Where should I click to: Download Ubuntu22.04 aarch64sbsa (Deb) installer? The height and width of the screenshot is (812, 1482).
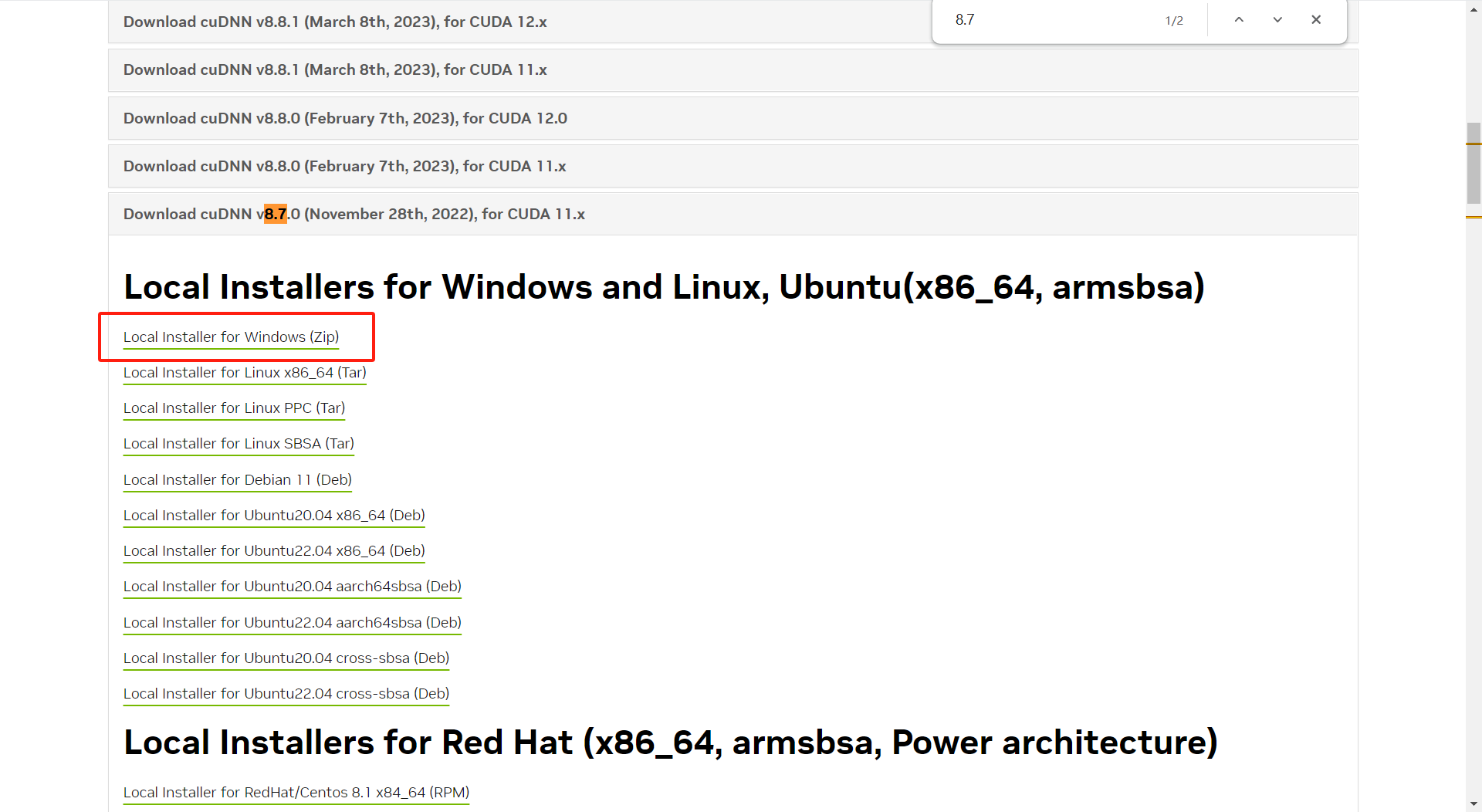click(293, 623)
